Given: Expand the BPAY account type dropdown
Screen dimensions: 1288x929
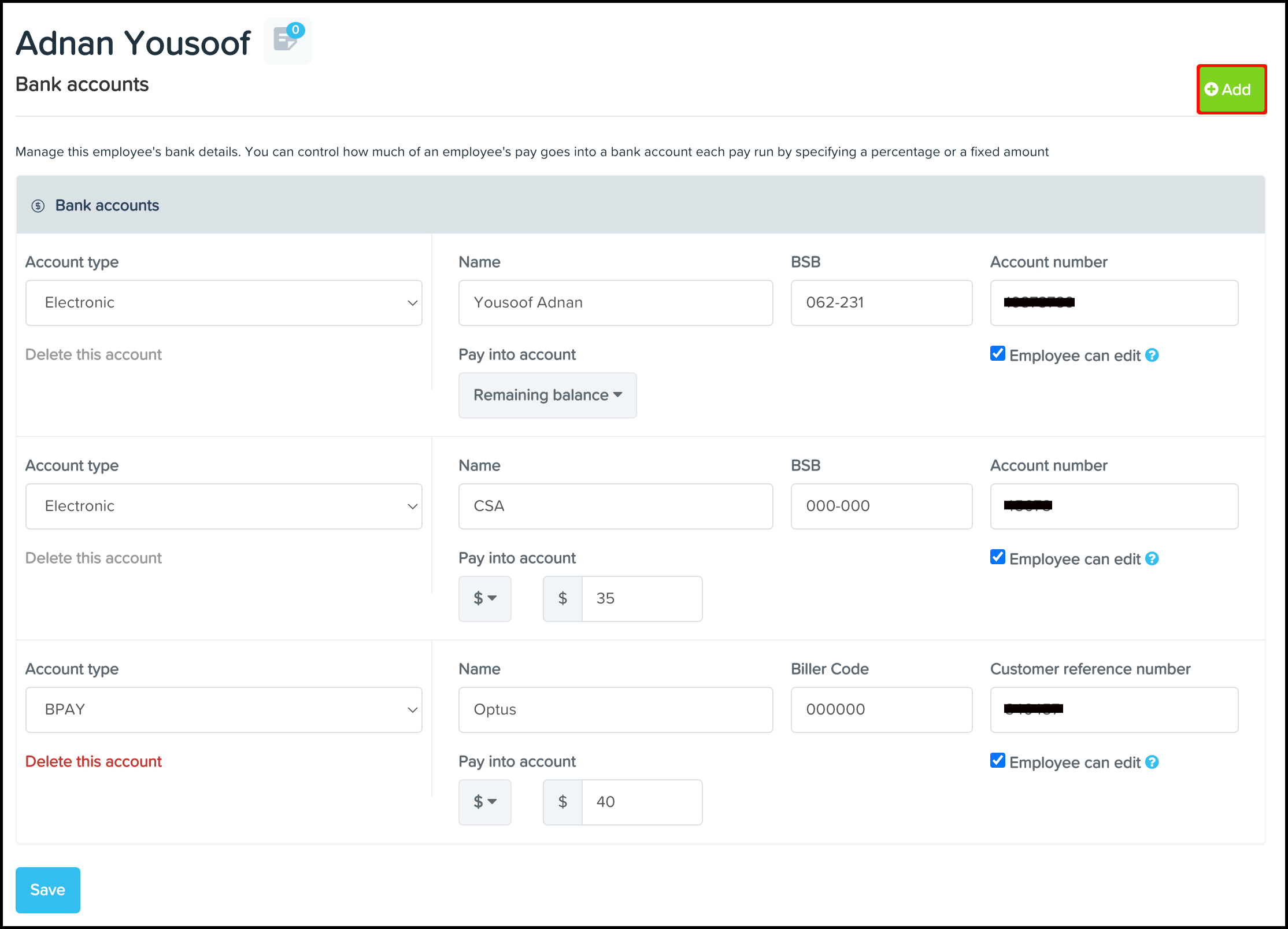Looking at the screenshot, I should (224, 709).
